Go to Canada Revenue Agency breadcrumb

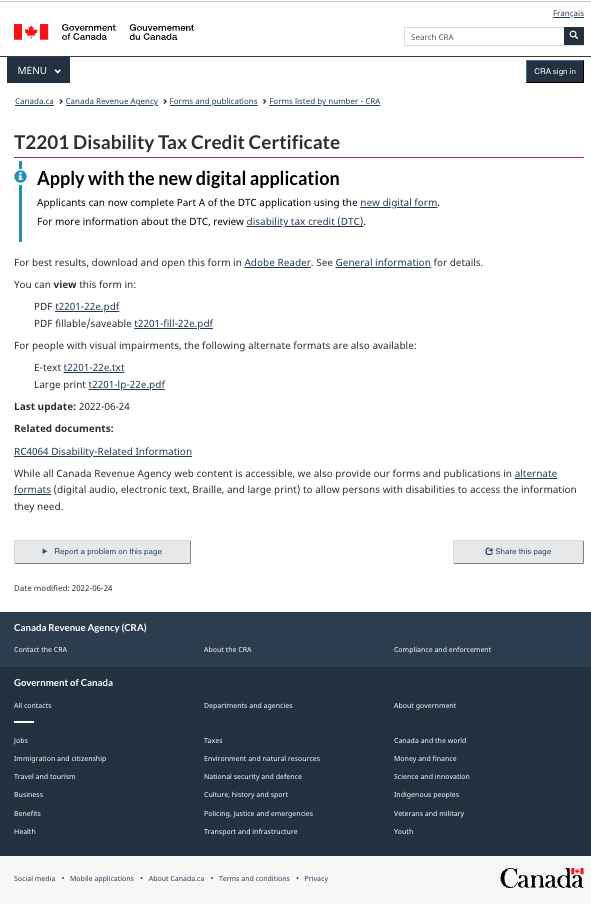(x=111, y=101)
